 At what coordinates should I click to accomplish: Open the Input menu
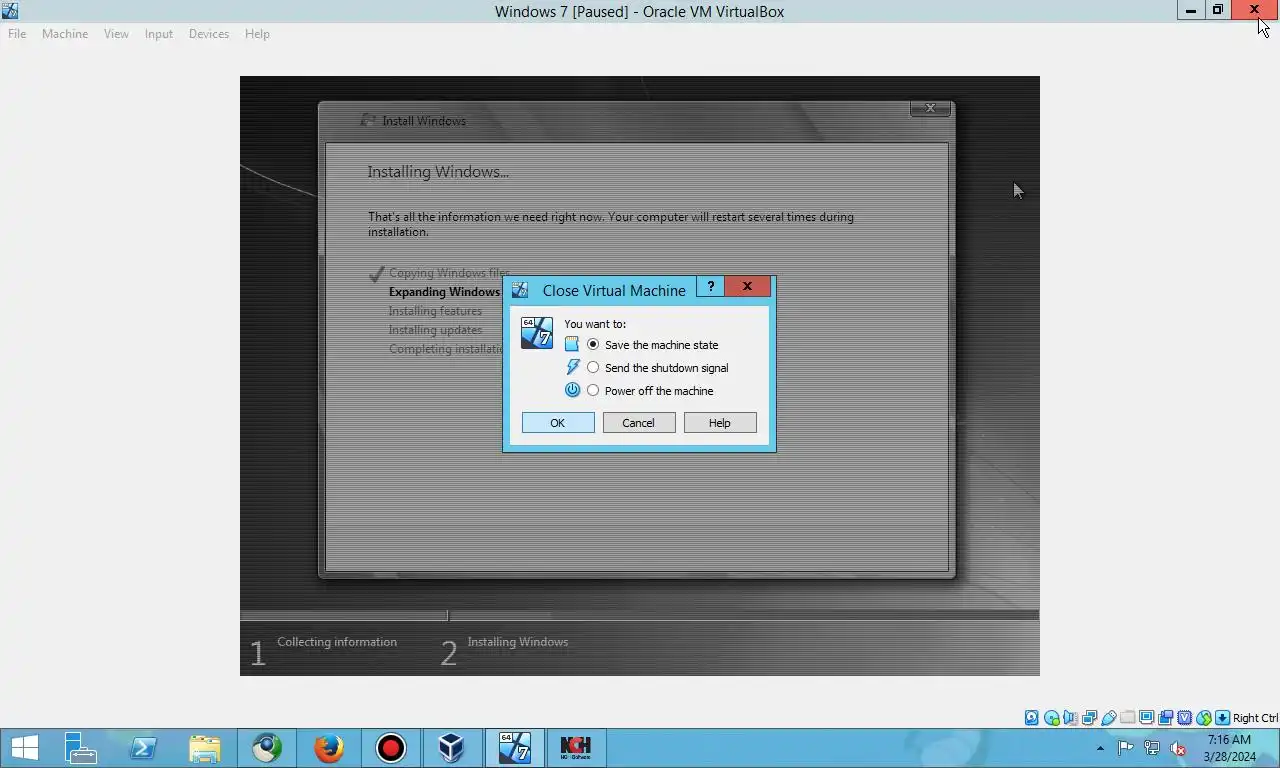[158, 33]
